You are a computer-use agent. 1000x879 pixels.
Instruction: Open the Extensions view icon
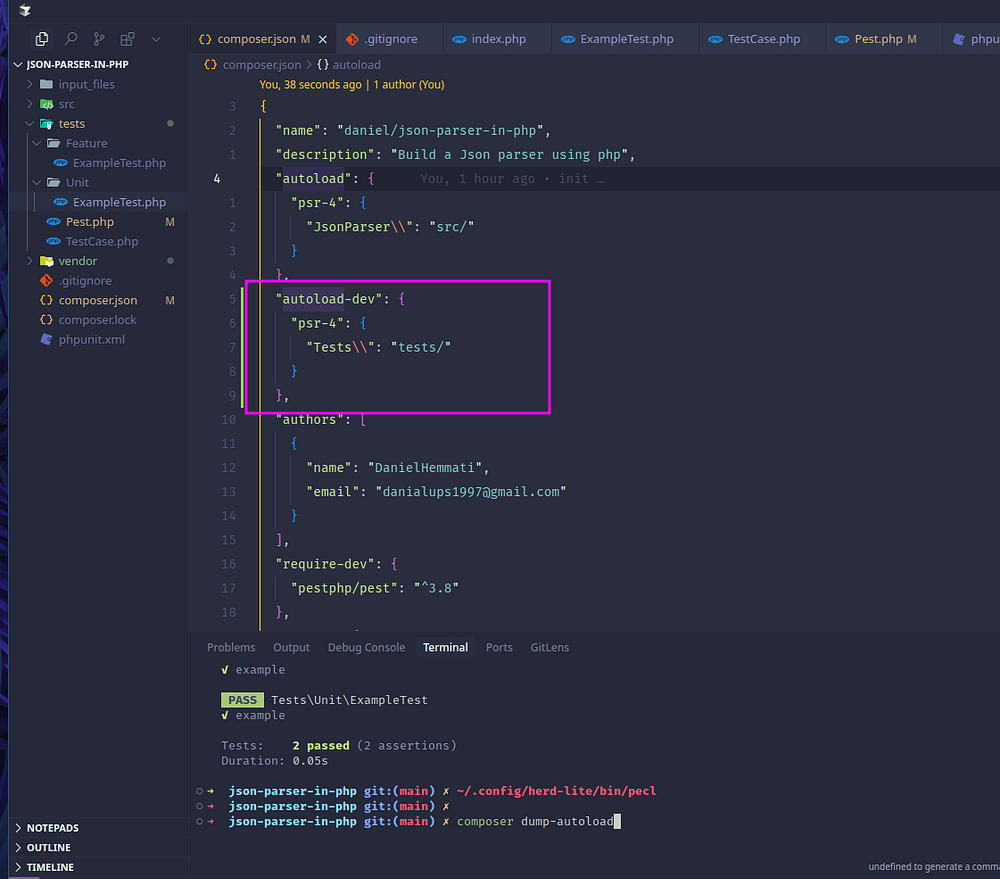(127, 39)
